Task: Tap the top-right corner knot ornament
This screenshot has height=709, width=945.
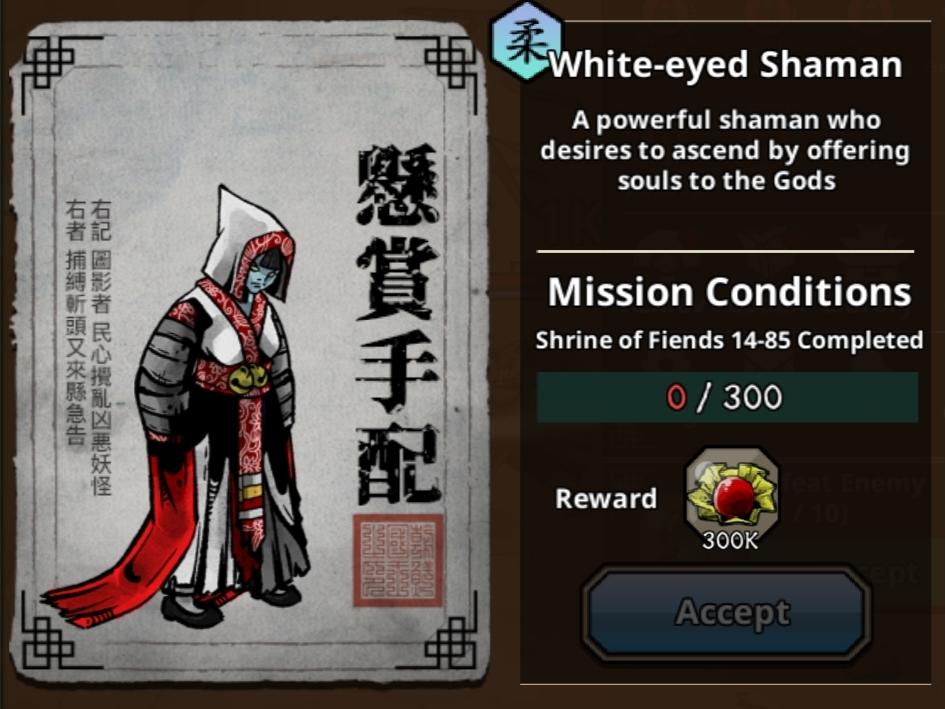Action: 450,65
